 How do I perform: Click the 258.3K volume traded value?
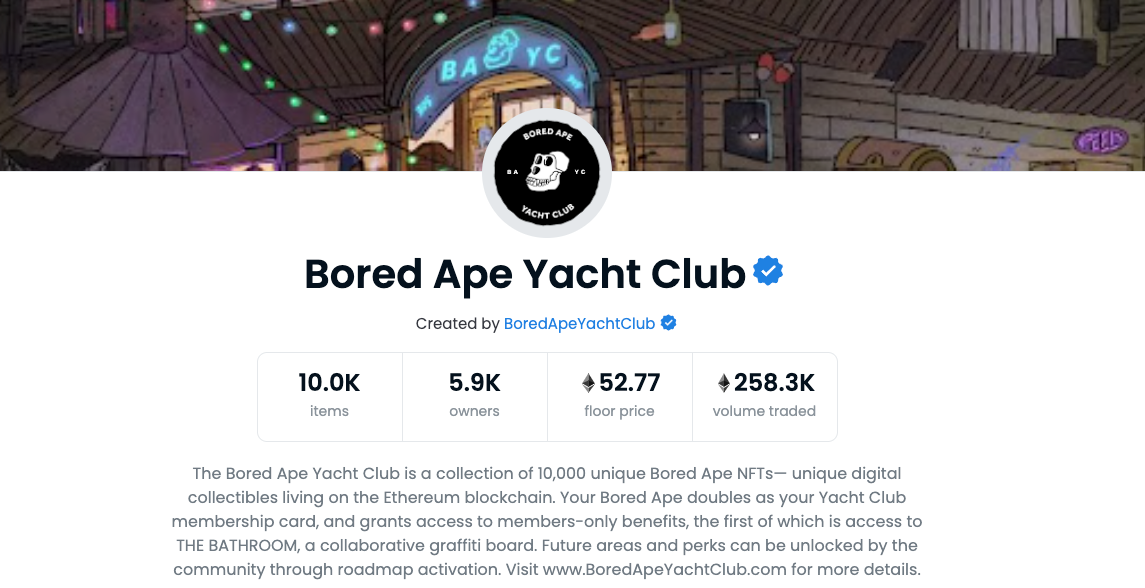coord(774,383)
